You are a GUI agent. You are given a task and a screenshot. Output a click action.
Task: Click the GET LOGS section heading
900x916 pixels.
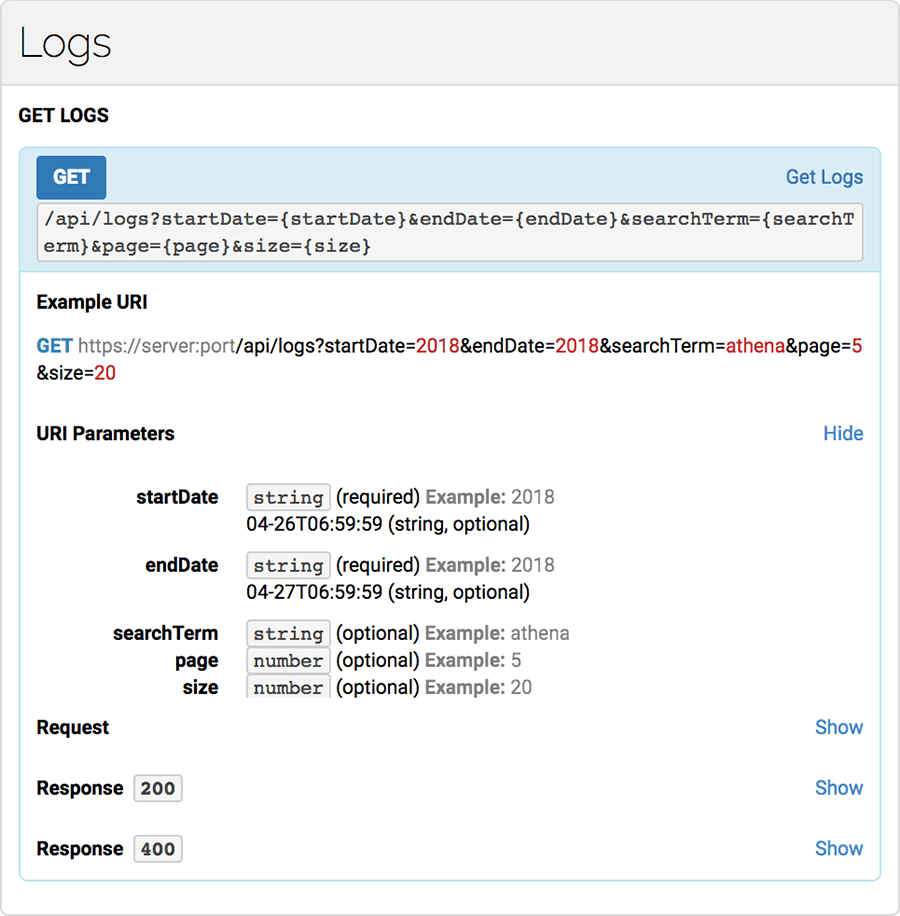[64, 115]
